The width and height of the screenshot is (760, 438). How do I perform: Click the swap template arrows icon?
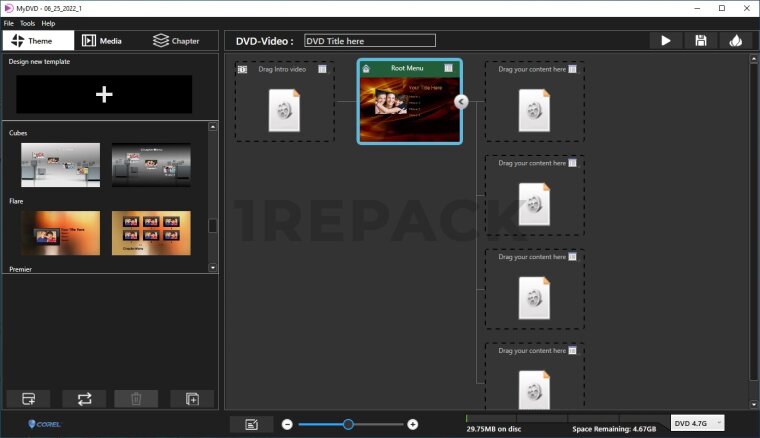click(84, 399)
